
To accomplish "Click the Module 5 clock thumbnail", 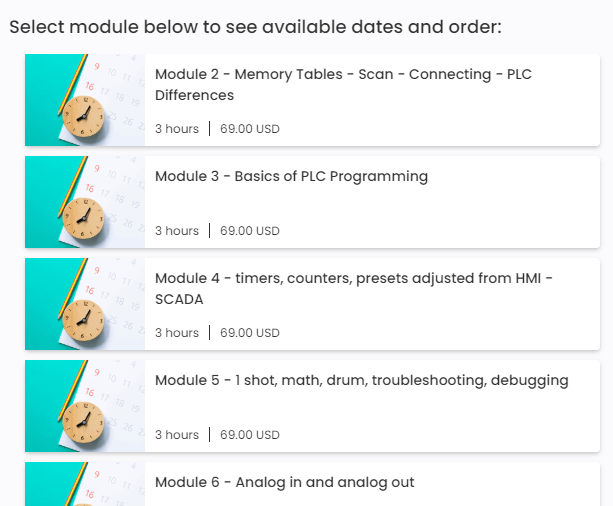I will click(85, 406).
